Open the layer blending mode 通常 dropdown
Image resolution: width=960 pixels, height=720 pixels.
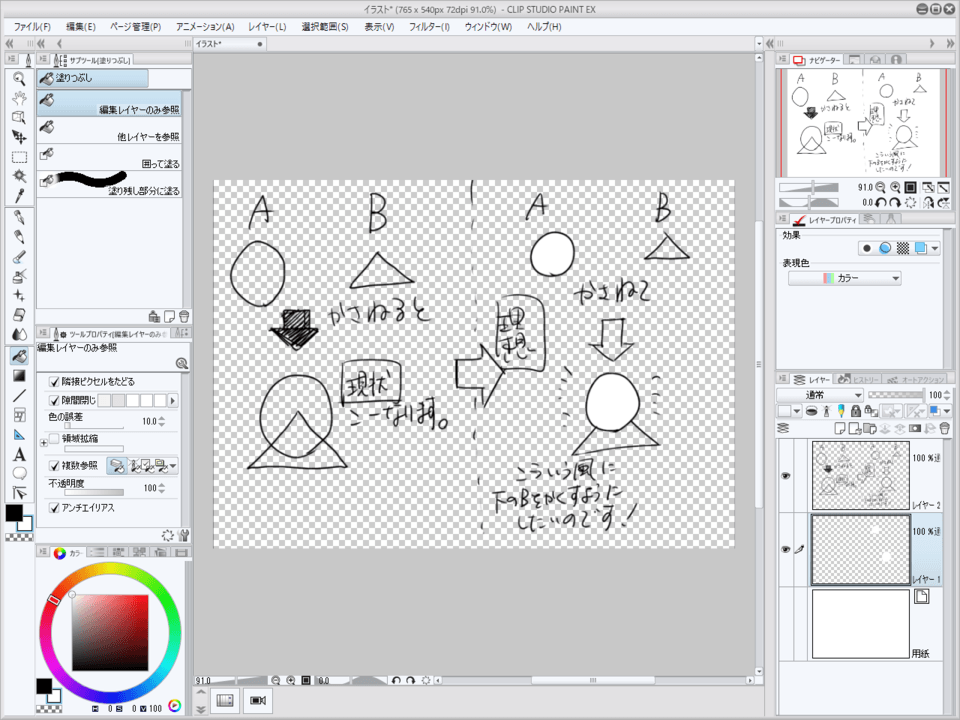tap(820, 395)
